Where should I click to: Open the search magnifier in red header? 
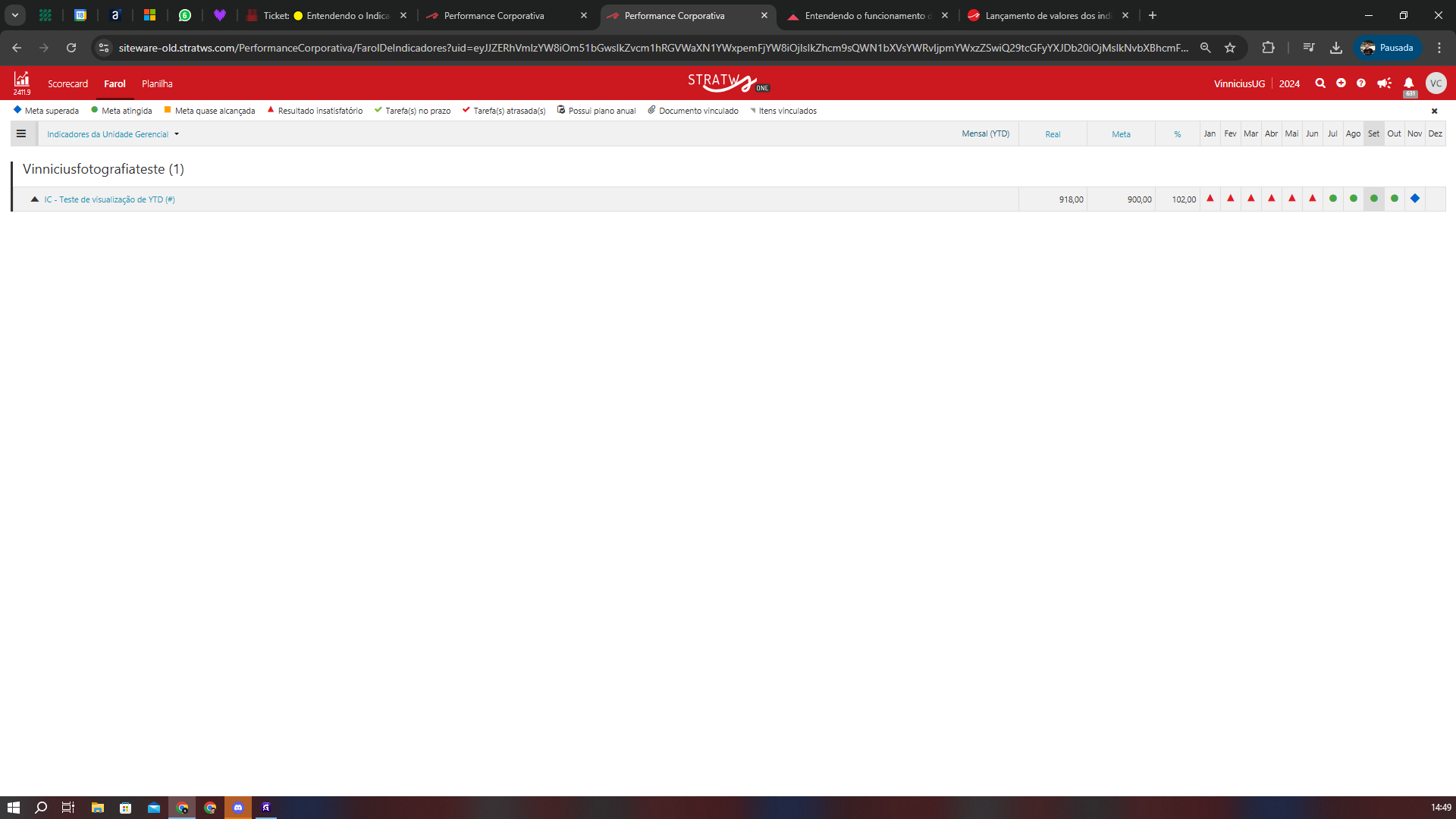[1320, 83]
